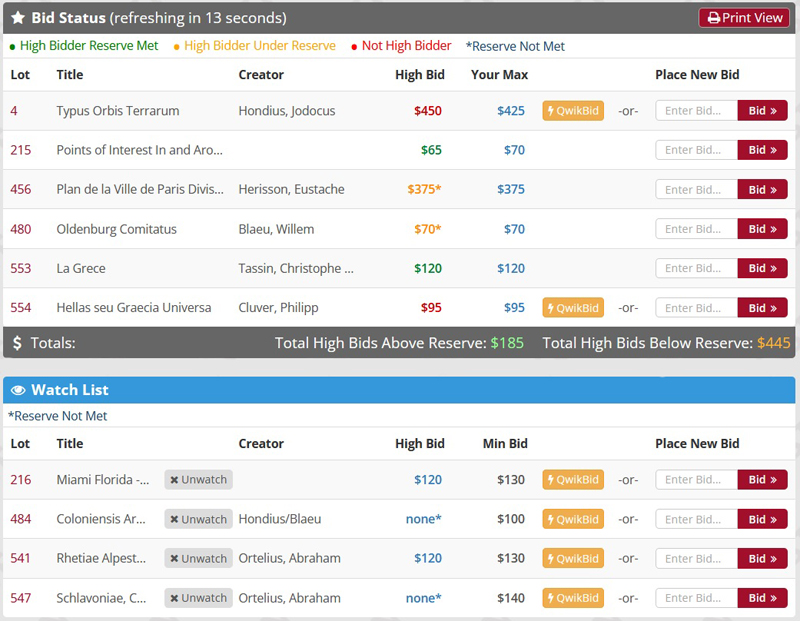Open the Typus Orbis Terrarum title
This screenshot has width=800, height=621.
click(118, 111)
